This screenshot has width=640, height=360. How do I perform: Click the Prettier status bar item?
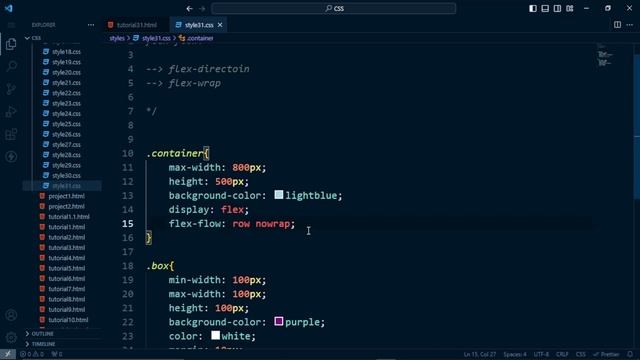point(606,354)
